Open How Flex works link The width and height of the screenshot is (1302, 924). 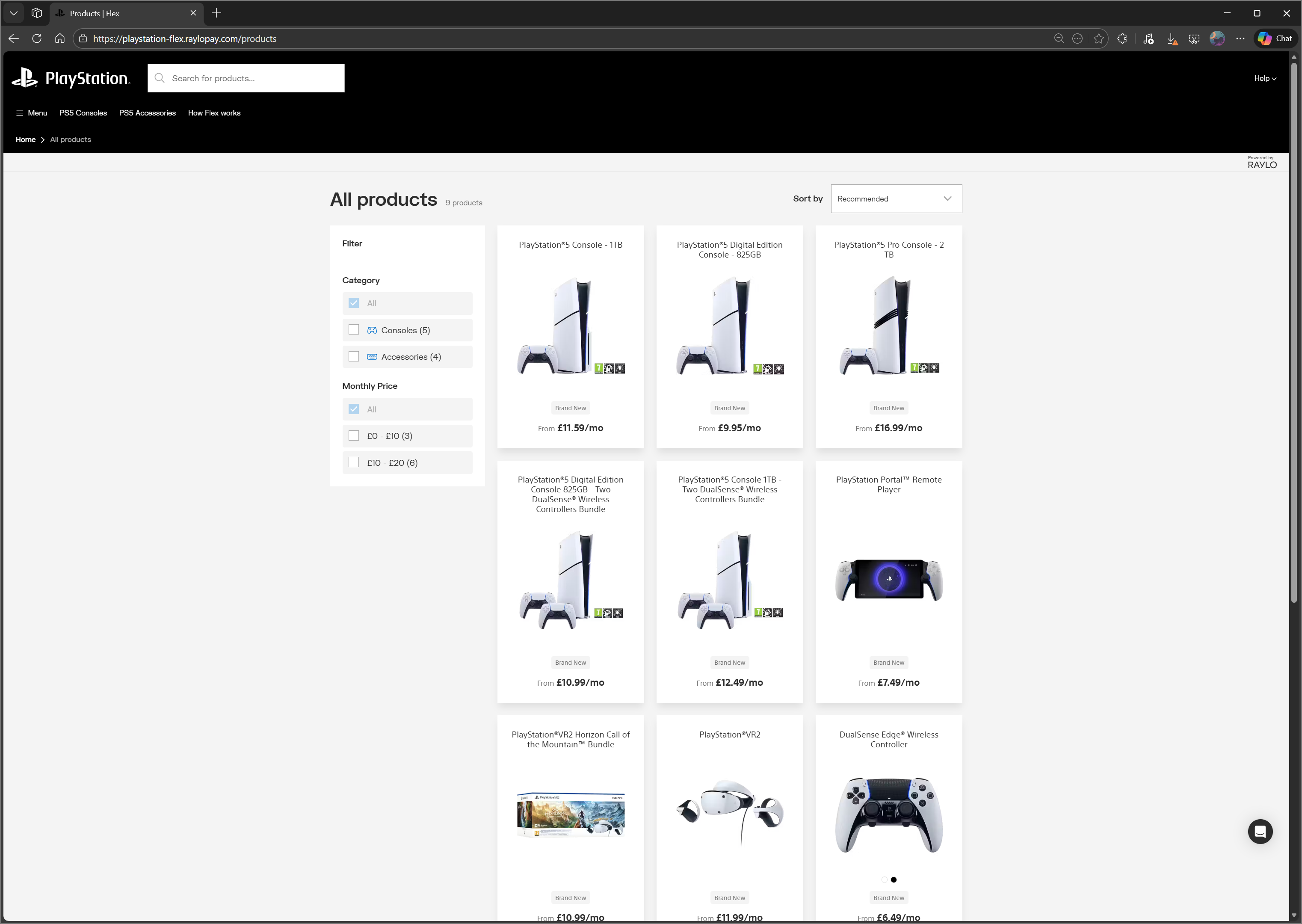(214, 113)
